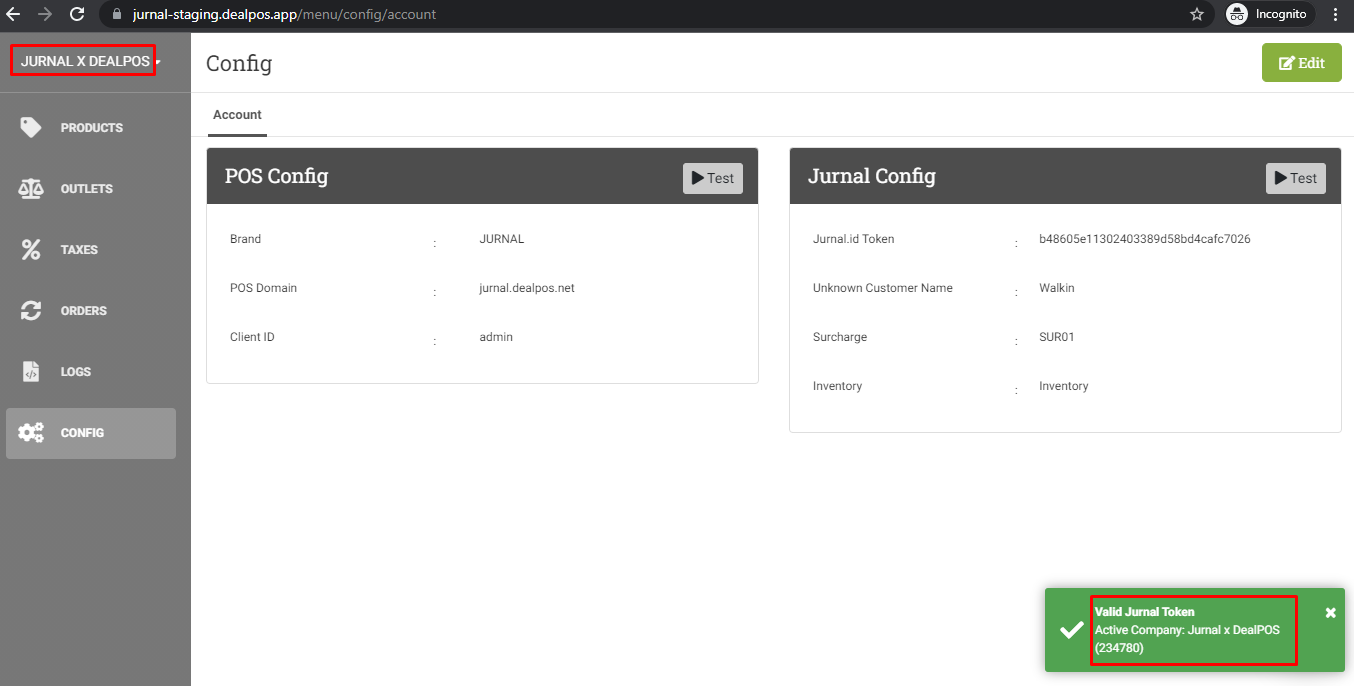Viewport: 1354px width, 686px height.
Task: Run the Jurnal Config Test button
Action: (1295, 178)
